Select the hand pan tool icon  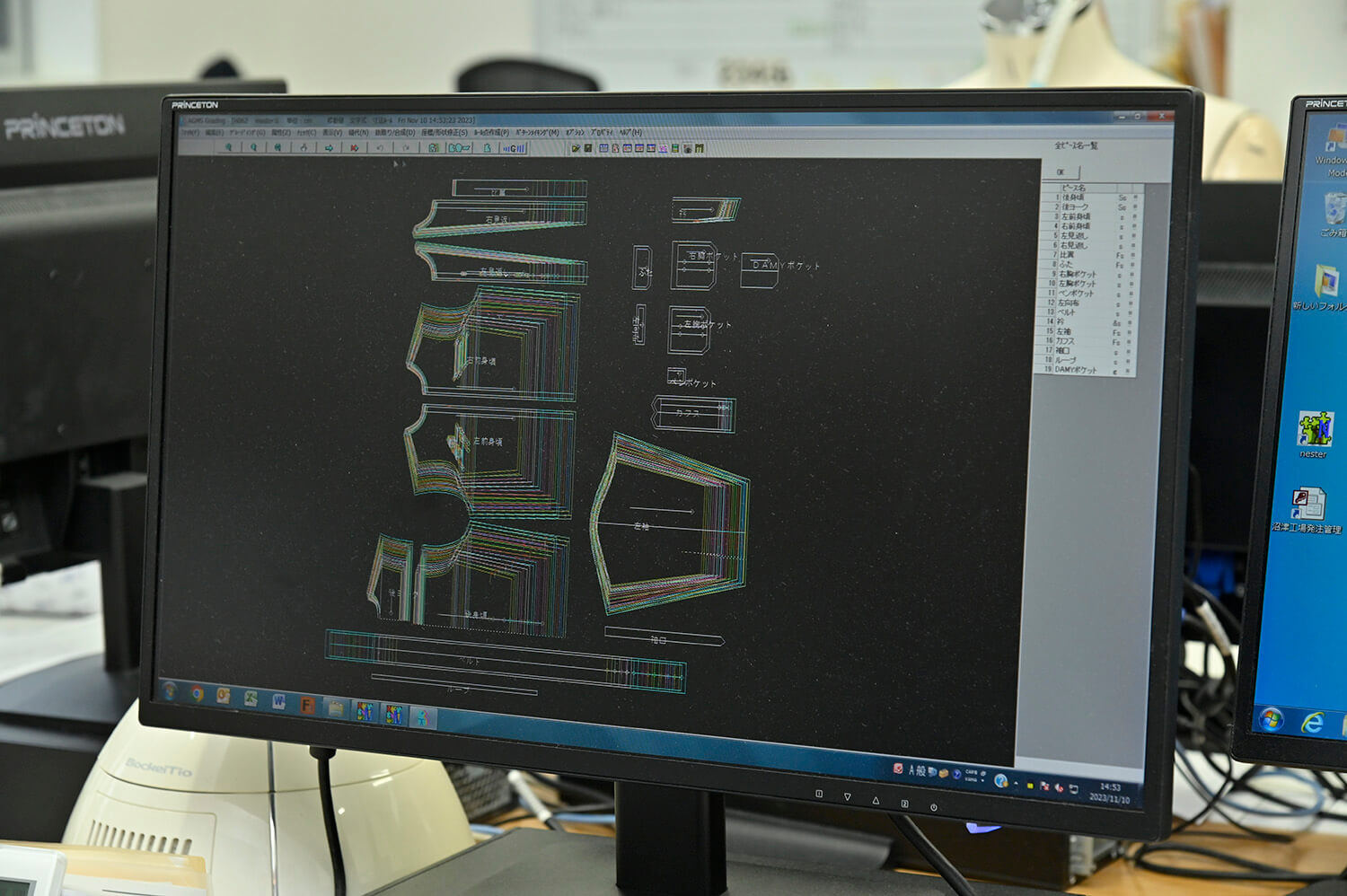click(304, 147)
